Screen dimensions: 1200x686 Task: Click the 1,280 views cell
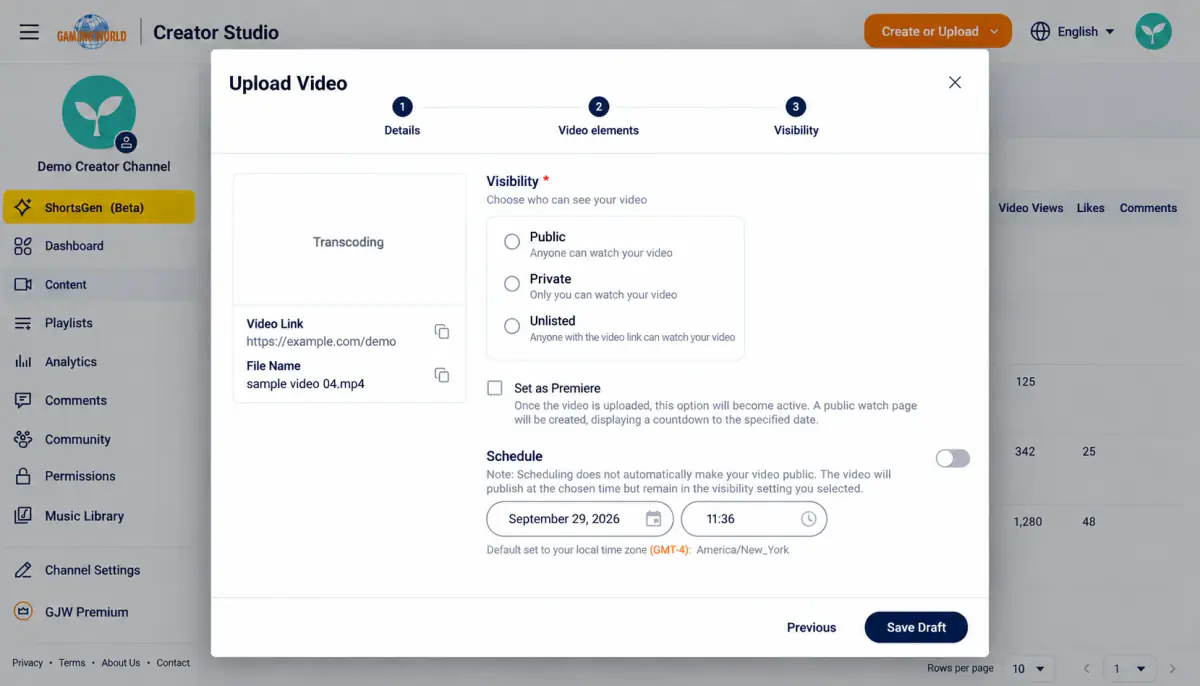coord(1028,521)
